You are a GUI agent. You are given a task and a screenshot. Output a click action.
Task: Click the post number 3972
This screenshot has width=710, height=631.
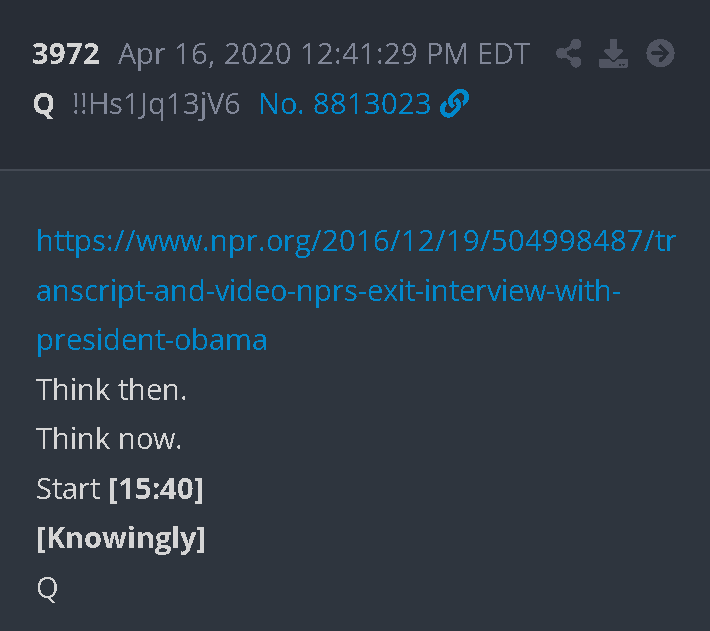pyautogui.click(x=66, y=54)
